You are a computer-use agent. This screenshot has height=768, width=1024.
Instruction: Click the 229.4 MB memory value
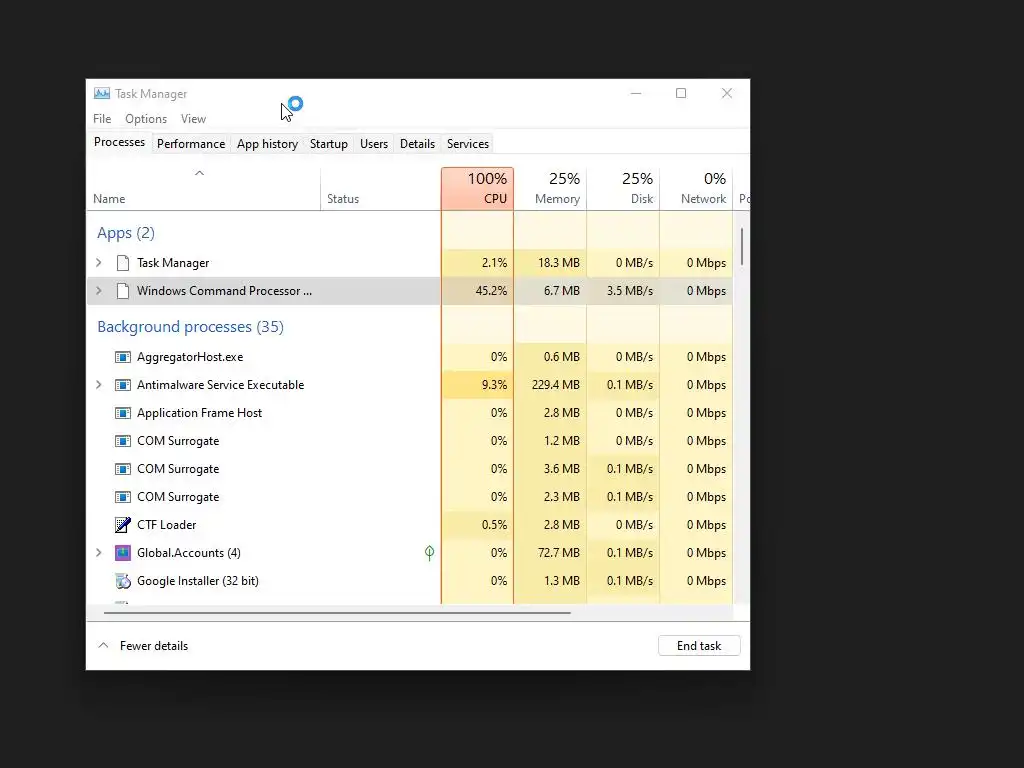tap(556, 385)
